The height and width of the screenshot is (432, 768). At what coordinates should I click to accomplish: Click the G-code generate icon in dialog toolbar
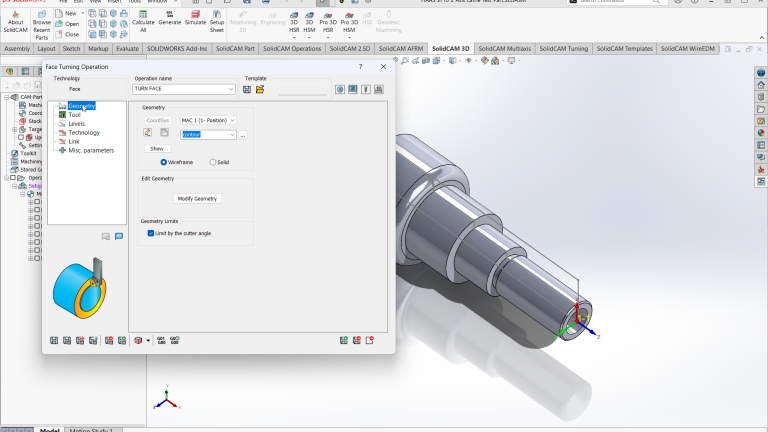pyautogui.click(x=161, y=340)
